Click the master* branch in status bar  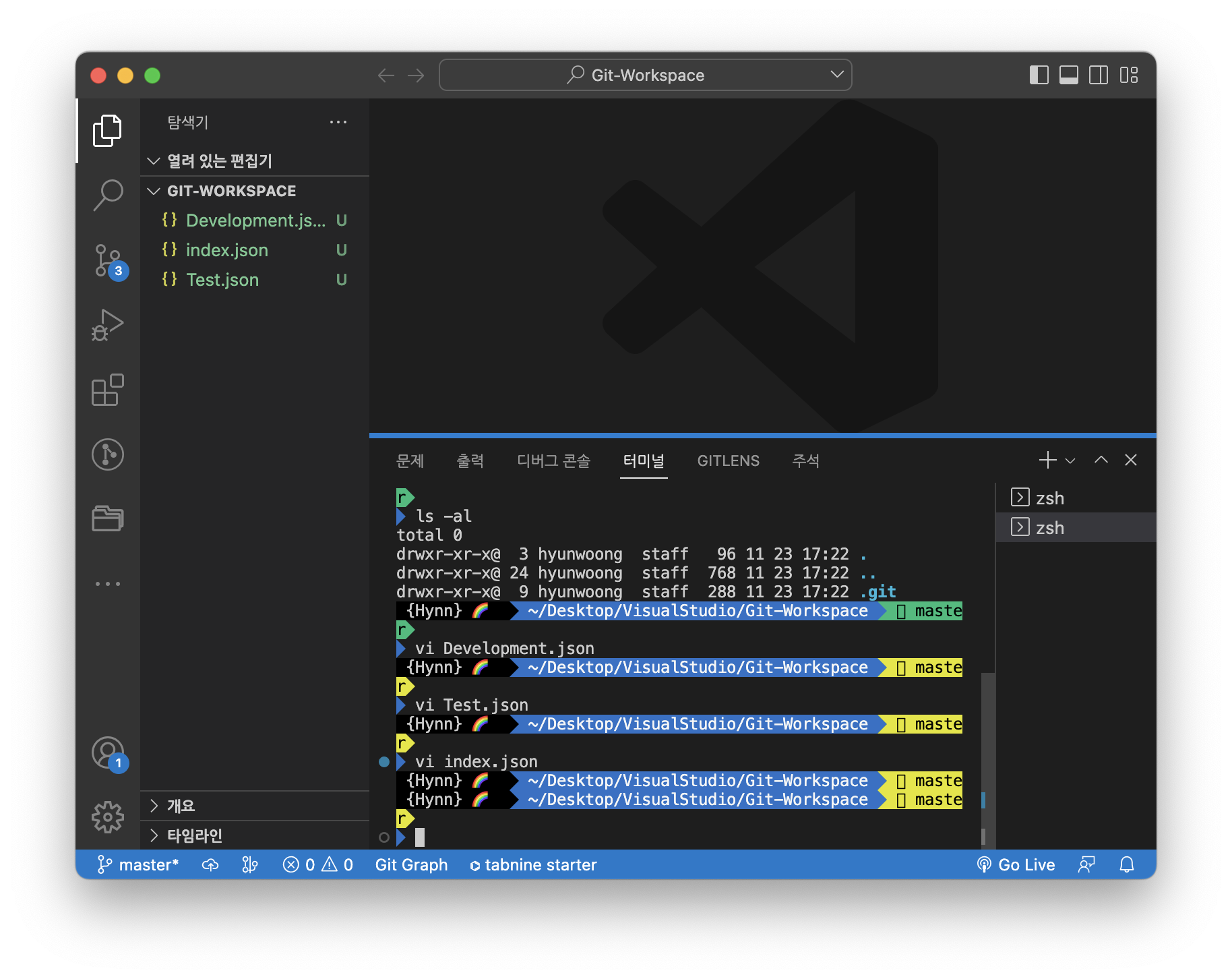tap(138, 864)
